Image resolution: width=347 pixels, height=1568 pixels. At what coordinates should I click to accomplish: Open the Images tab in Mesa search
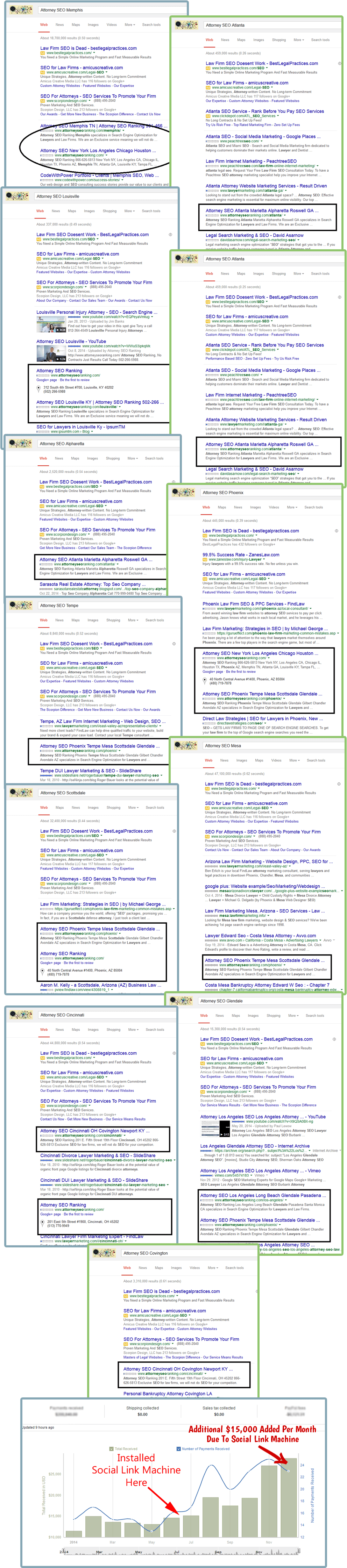pyautogui.click(x=242, y=760)
